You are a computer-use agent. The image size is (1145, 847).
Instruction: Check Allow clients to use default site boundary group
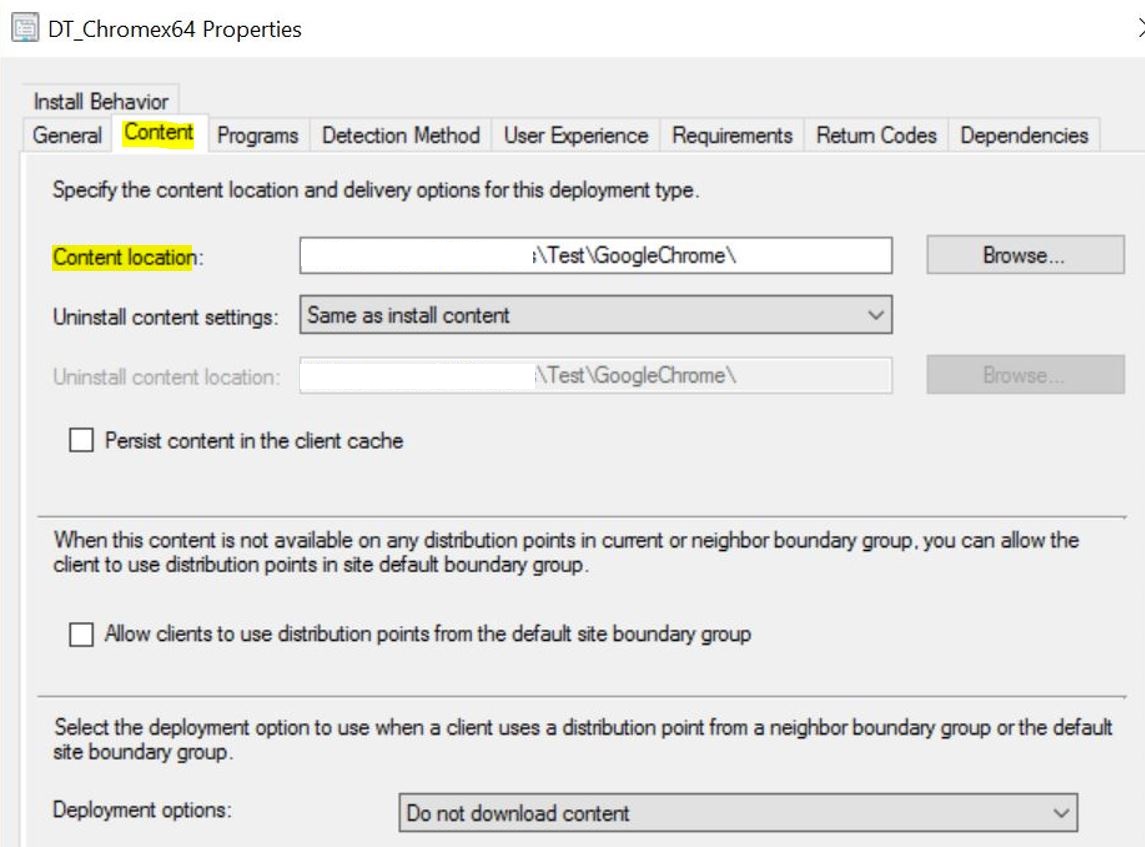click(81, 634)
